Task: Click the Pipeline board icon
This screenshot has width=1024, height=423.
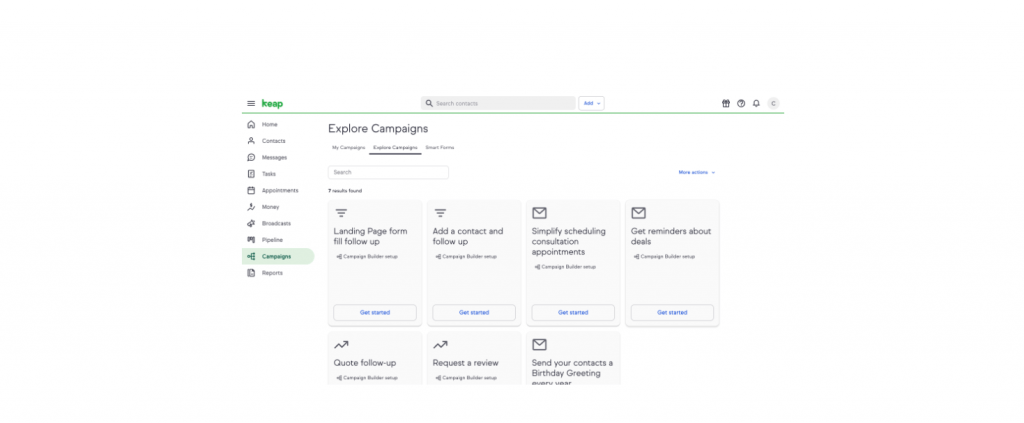Action: tap(251, 240)
